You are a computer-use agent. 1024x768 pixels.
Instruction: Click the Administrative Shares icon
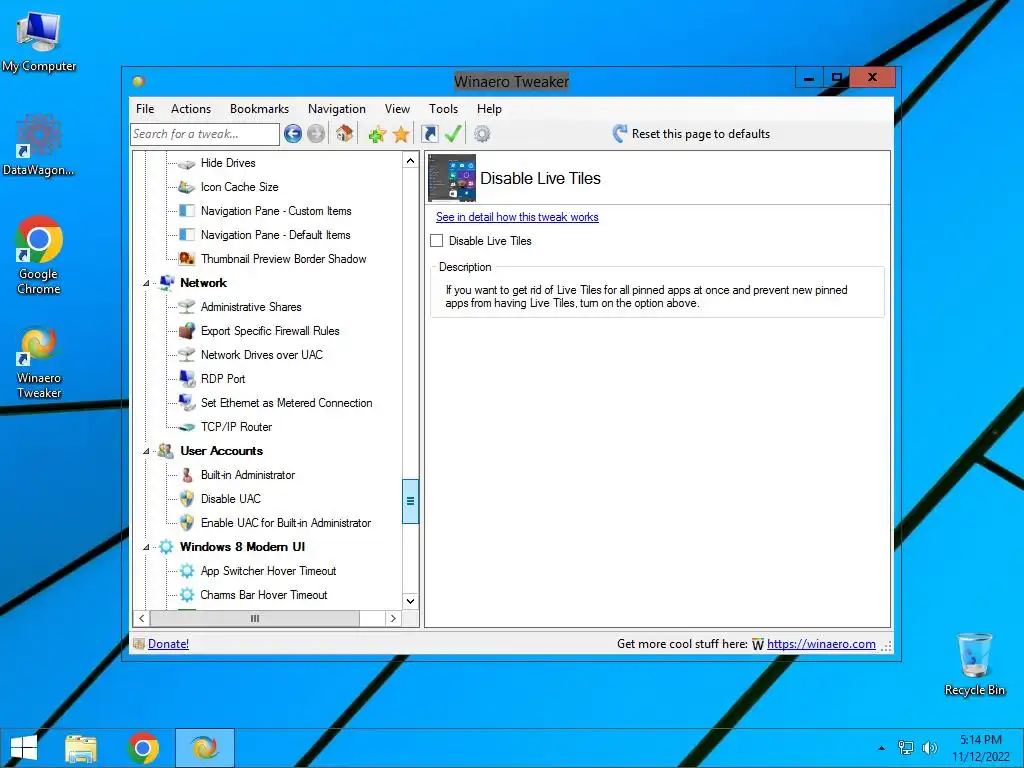[x=187, y=307]
